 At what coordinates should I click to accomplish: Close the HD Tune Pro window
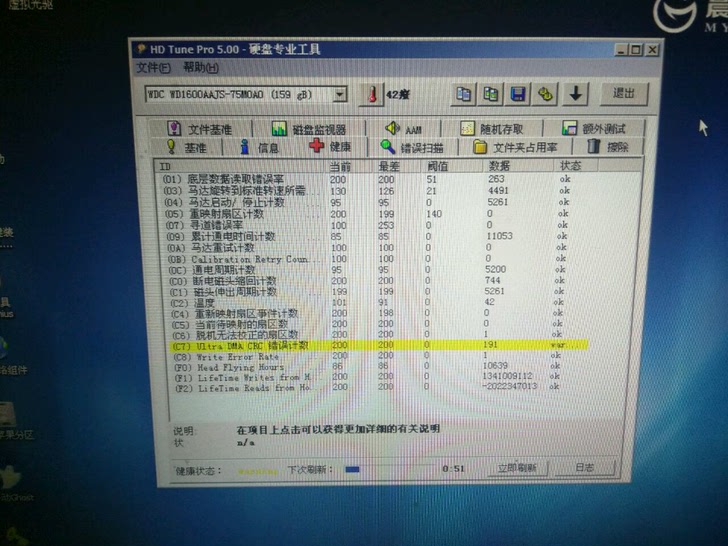[x=652, y=49]
